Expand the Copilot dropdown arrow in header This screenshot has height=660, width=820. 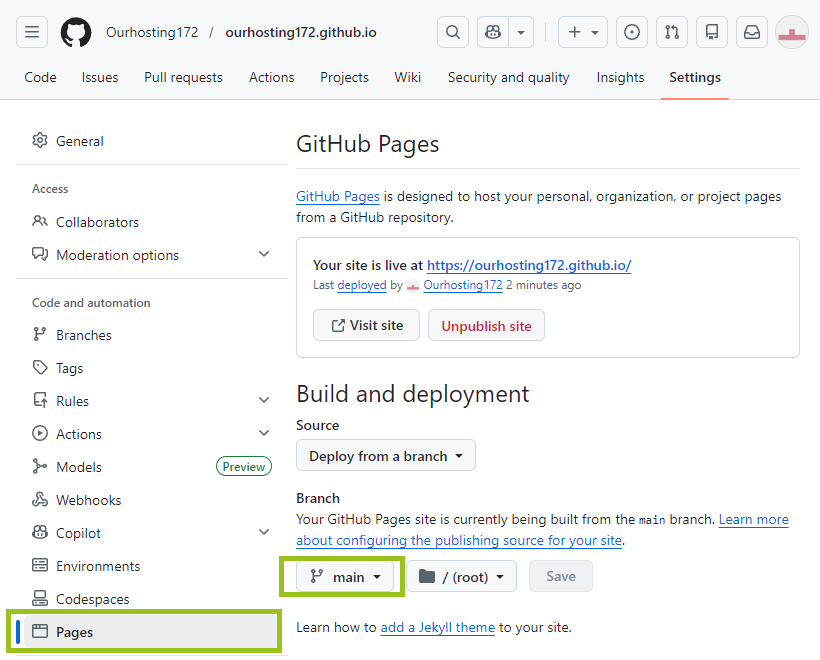521,32
